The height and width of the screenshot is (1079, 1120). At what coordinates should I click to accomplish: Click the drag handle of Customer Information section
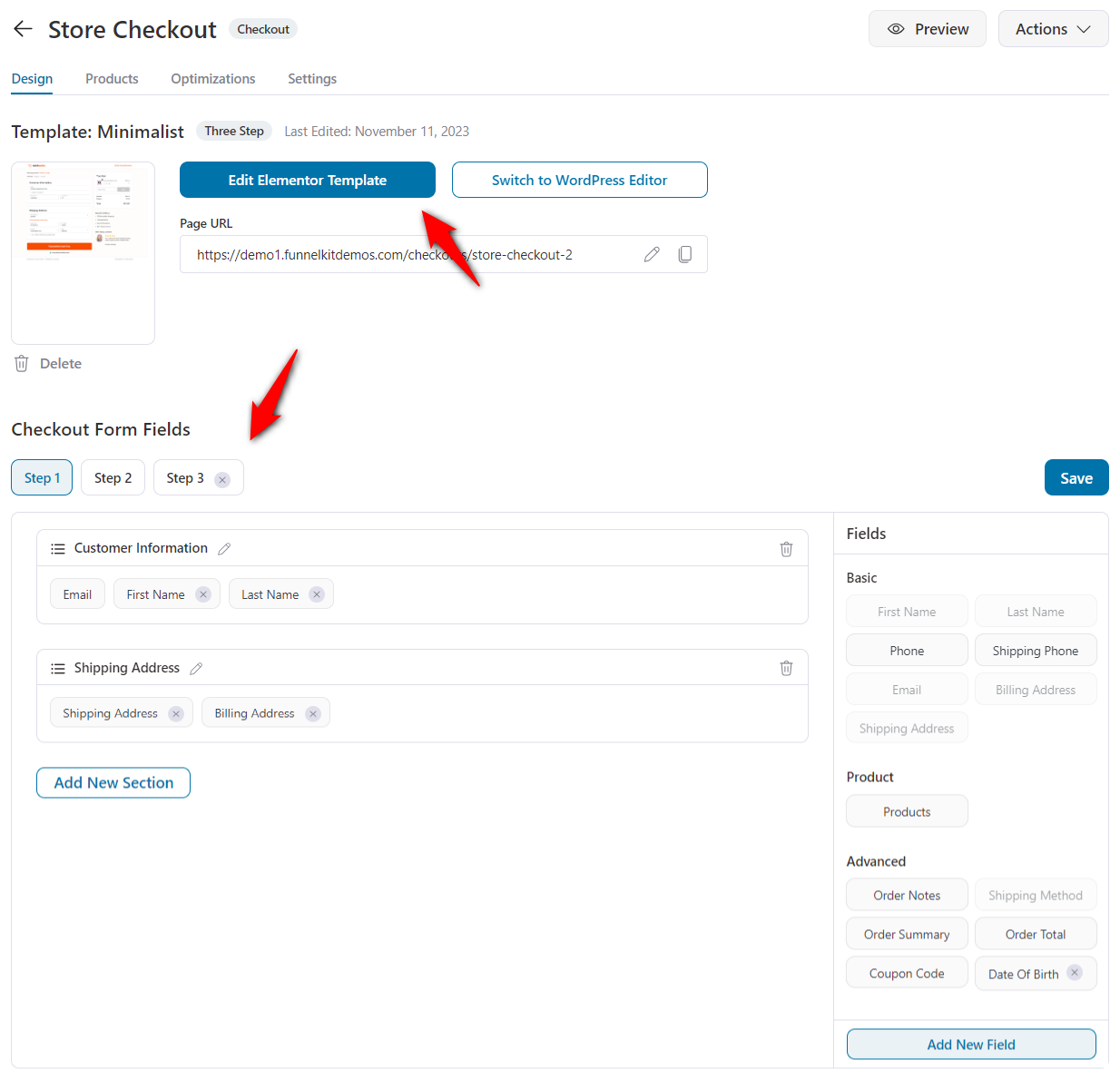57,548
